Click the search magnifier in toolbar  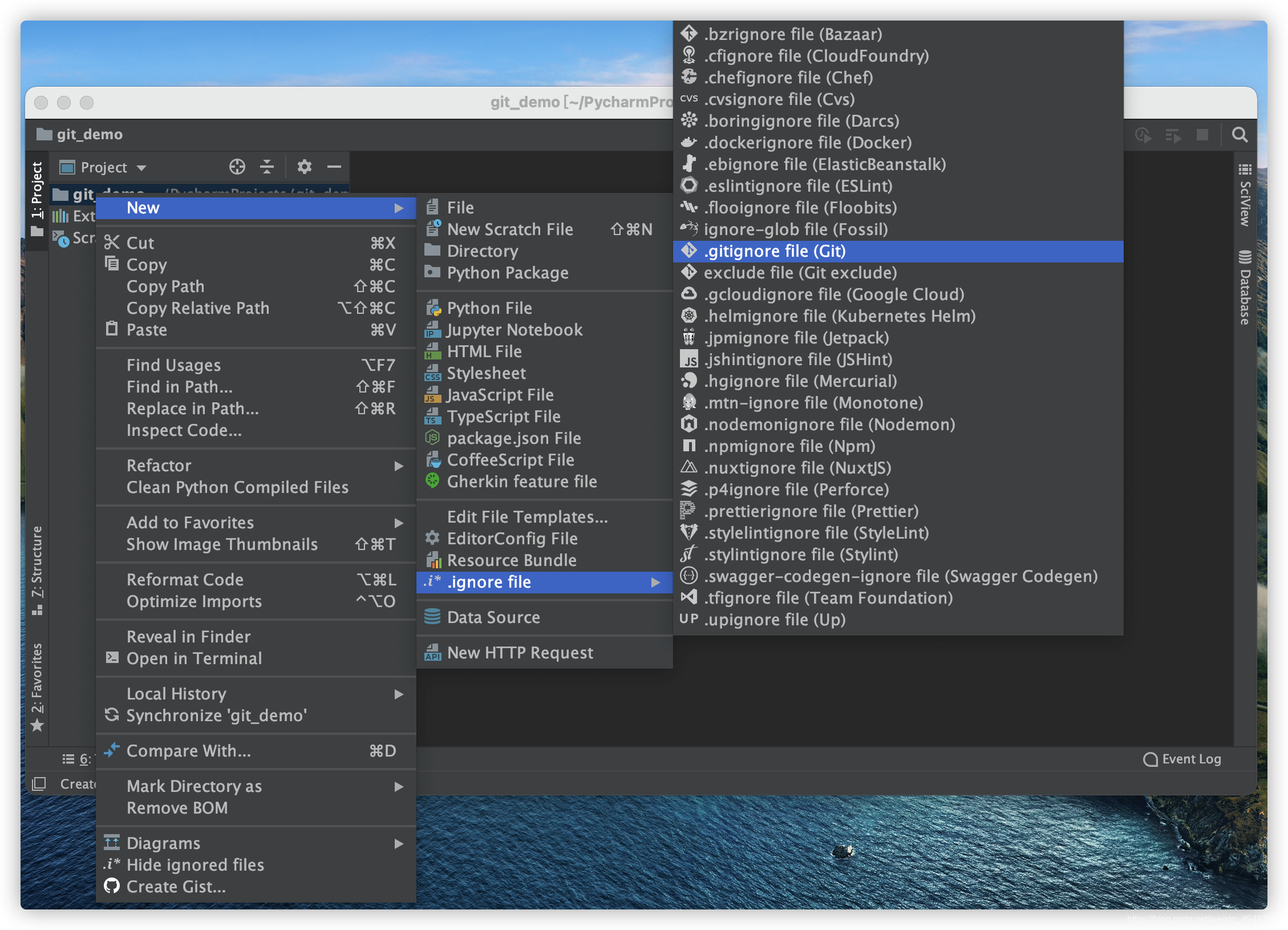(x=1240, y=135)
